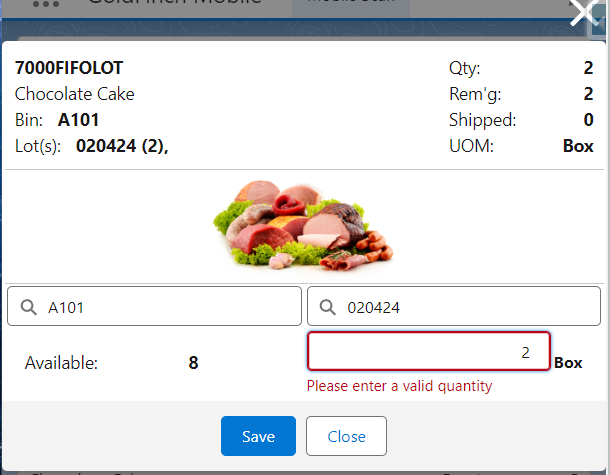Click the product image of meats
This screenshot has height=475, width=610.
click(x=303, y=226)
